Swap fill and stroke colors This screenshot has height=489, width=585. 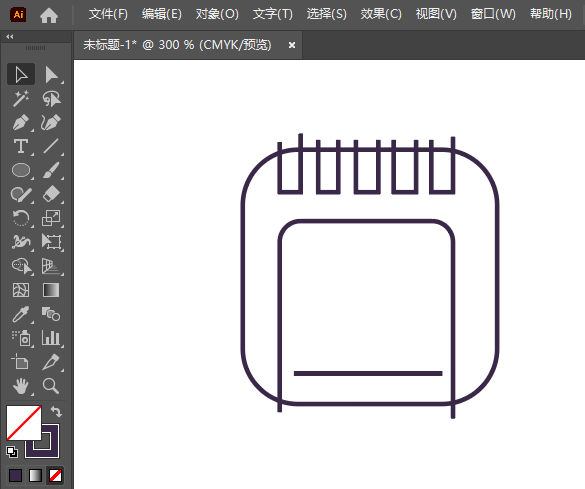56,411
